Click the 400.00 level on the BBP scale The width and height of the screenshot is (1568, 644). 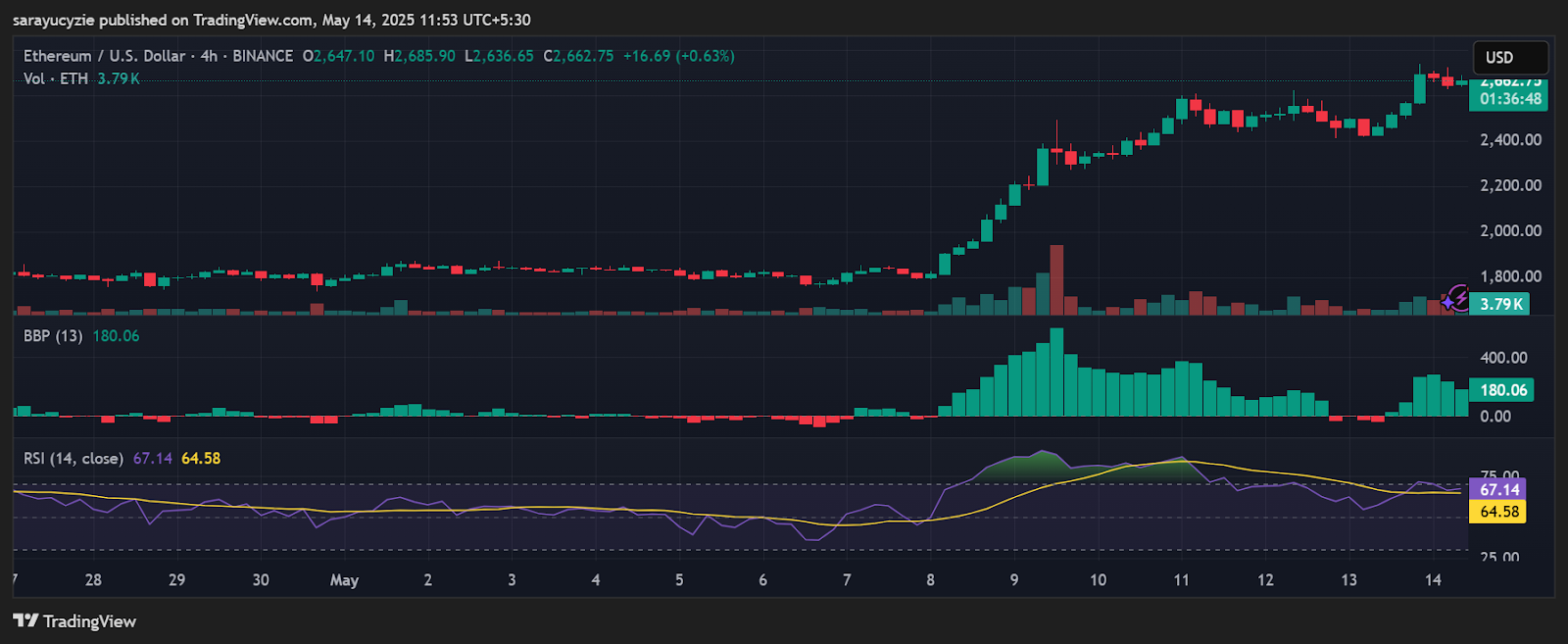(x=1503, y=358)
